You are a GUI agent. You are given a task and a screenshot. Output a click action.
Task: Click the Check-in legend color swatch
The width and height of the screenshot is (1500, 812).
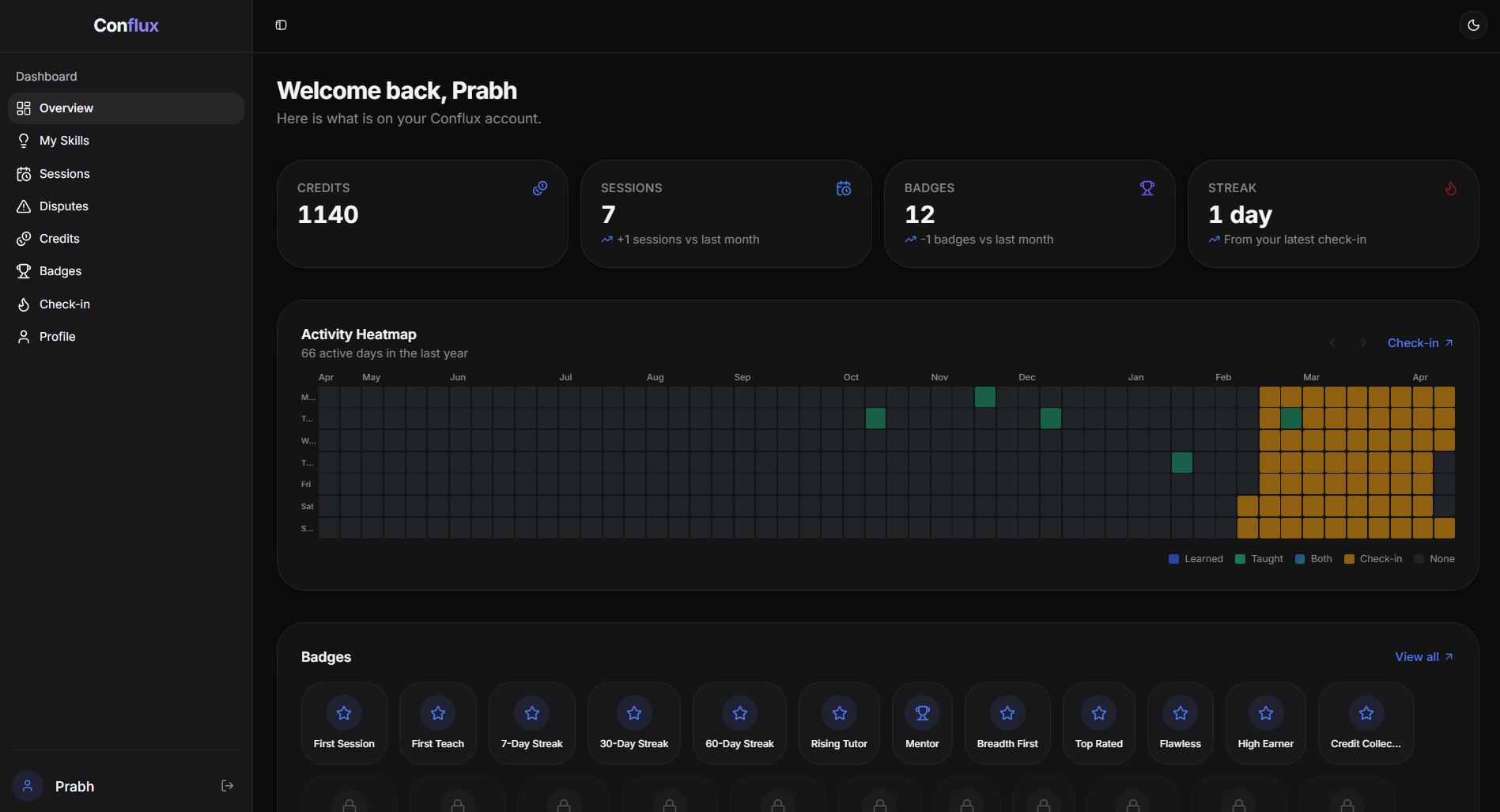1349,559
